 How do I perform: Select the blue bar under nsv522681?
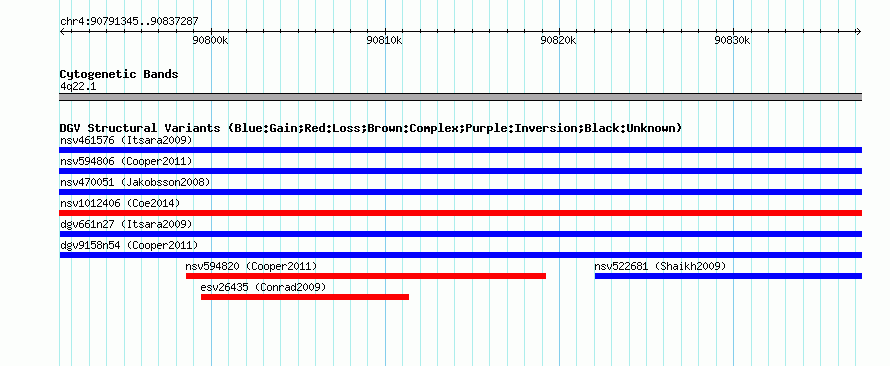(x=728, y=276)
